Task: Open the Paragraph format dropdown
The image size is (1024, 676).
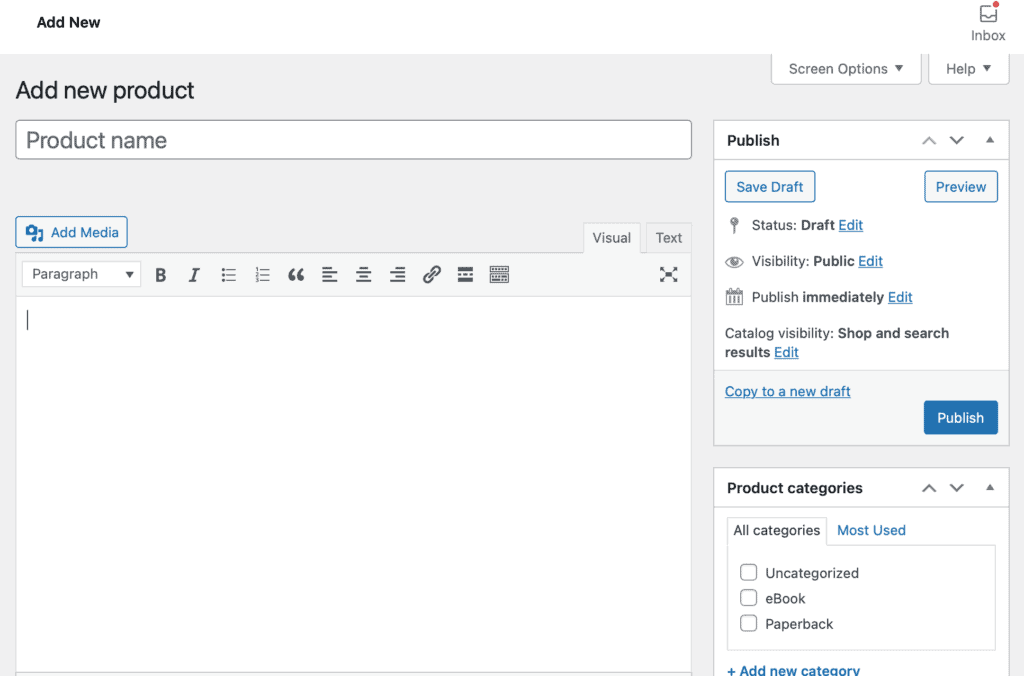Action: click(81, 274)
